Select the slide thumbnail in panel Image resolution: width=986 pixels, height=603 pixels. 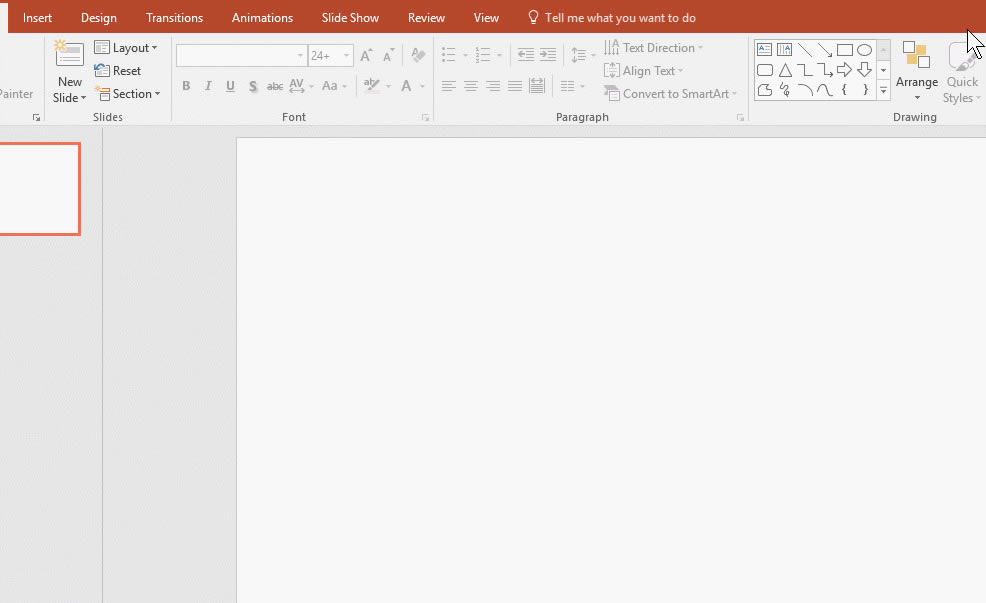pyautogui.click(x=40, y=189)
